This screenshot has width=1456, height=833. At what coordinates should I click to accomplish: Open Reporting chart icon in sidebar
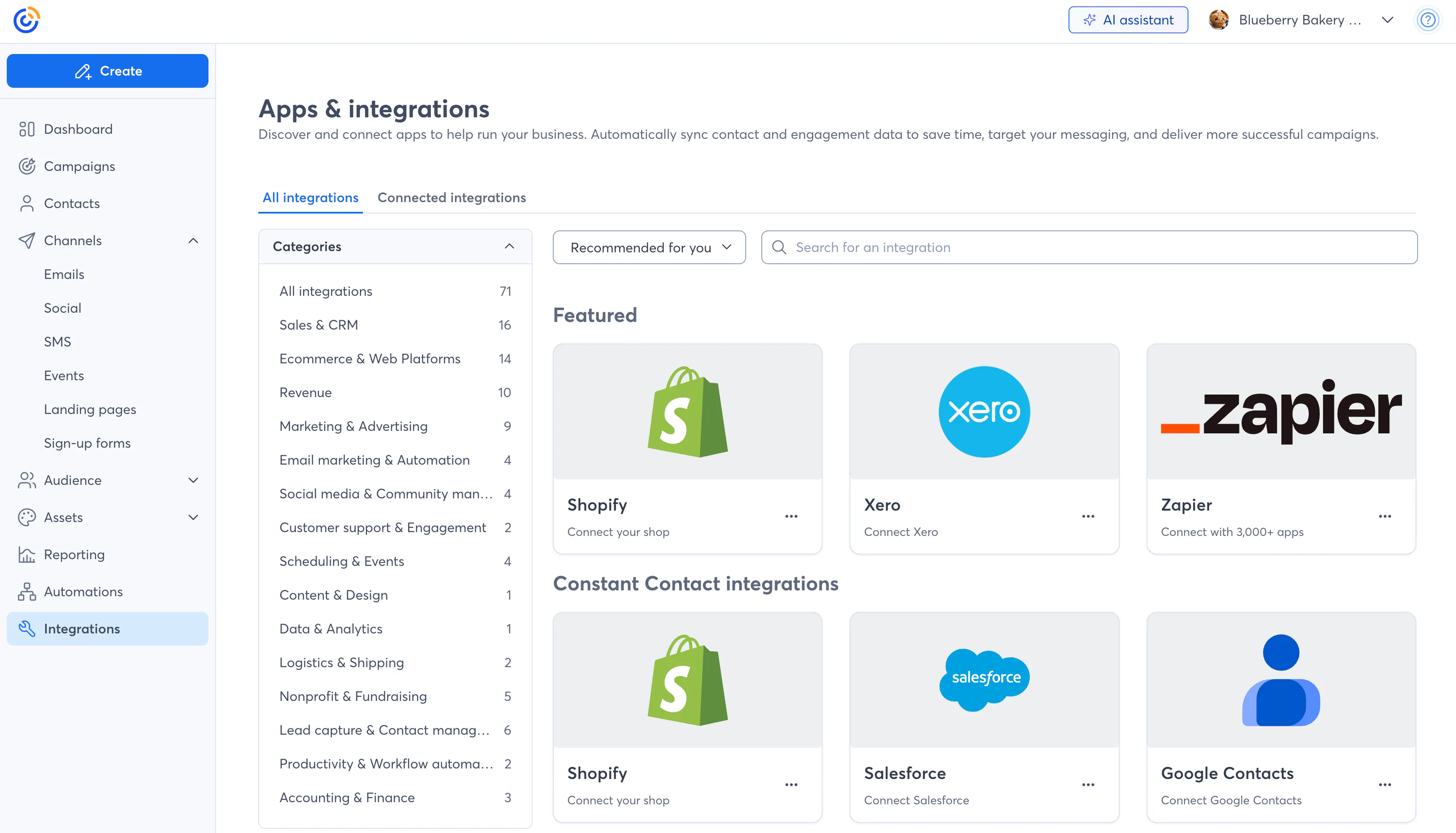tap(27, 554)
